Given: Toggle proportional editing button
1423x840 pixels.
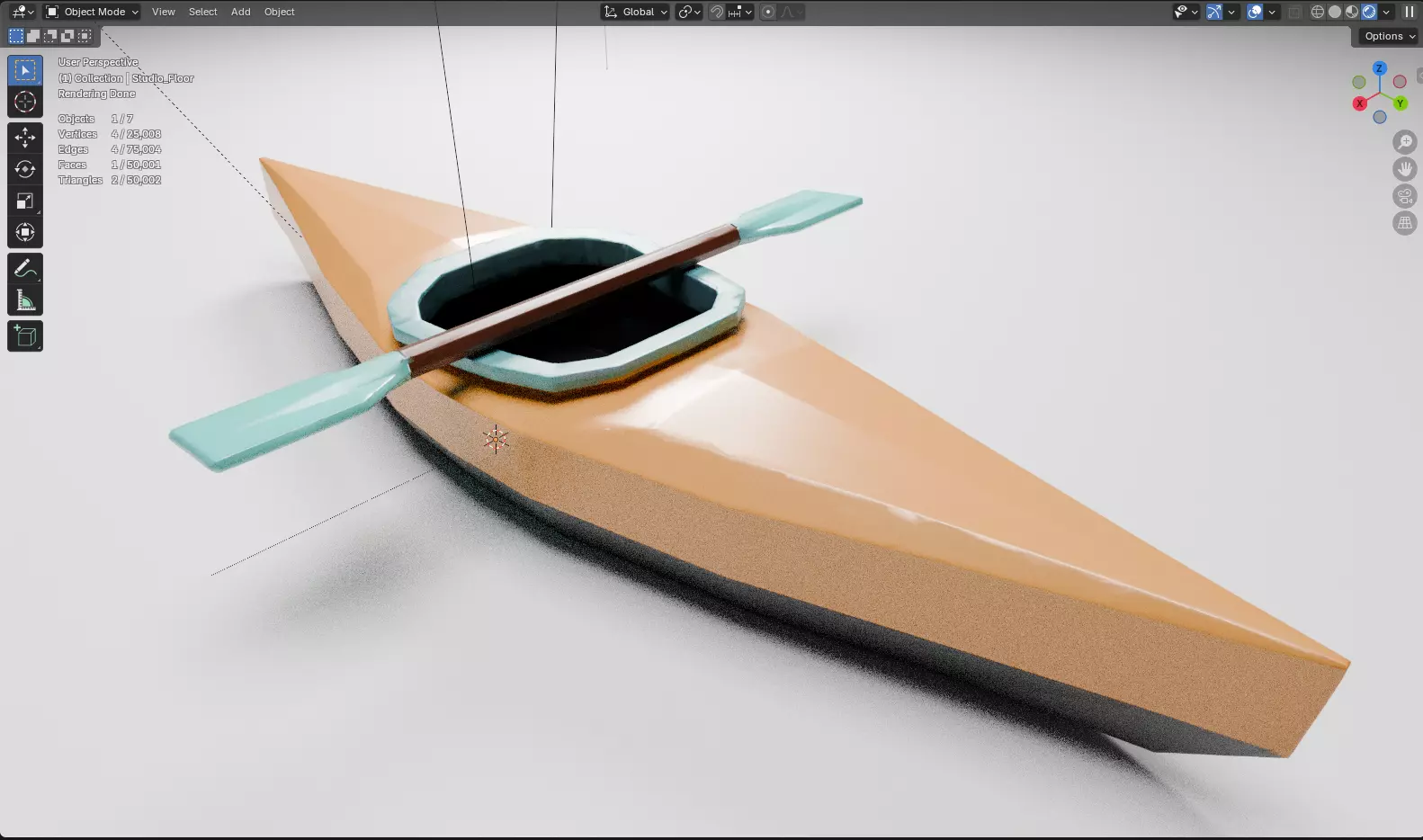Looking at the screenshot, I should (768, 12).
